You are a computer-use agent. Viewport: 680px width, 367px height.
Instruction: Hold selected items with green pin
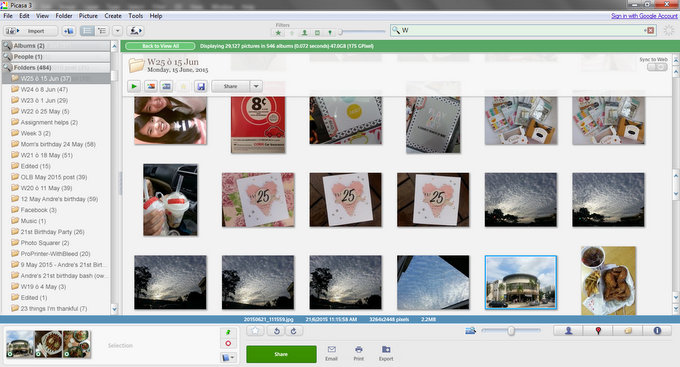tap(228, 332)
